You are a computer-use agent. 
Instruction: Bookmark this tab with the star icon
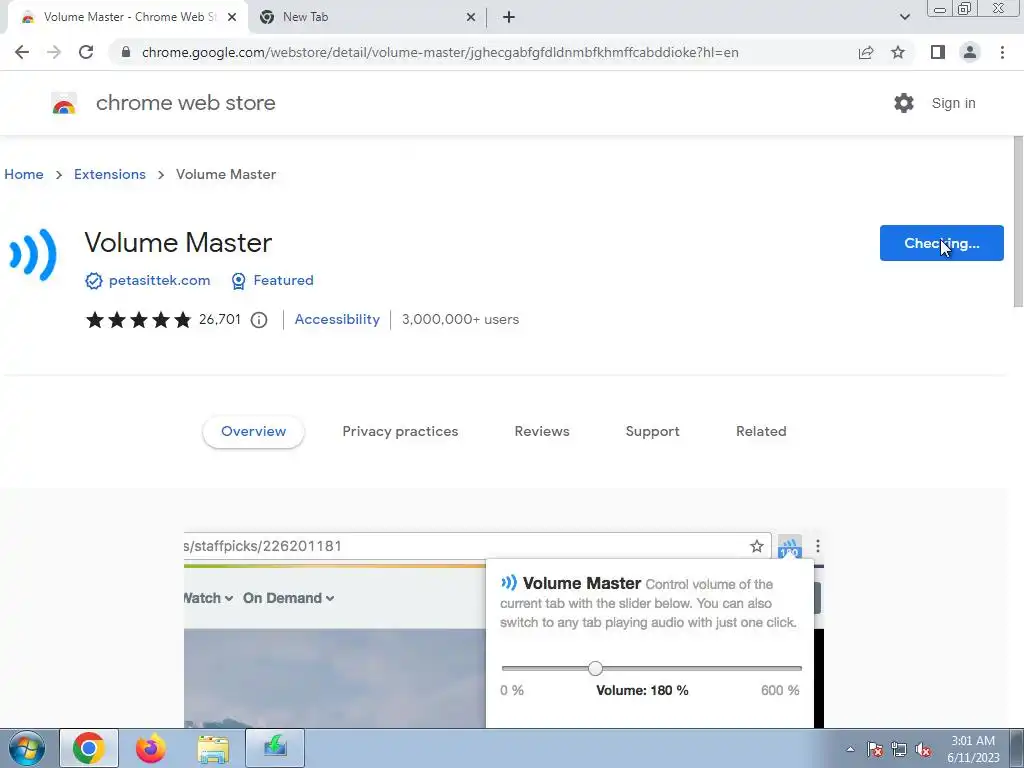(898, 52)
